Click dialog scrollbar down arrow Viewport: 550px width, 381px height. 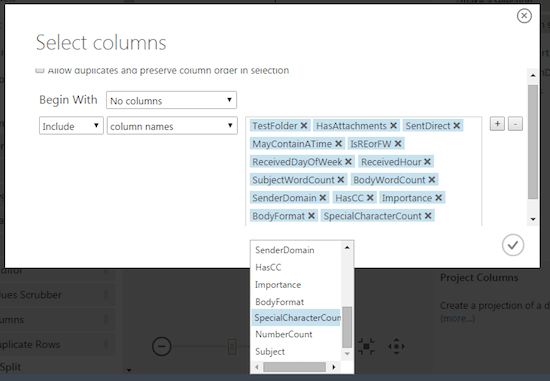[x=533, y=219]
